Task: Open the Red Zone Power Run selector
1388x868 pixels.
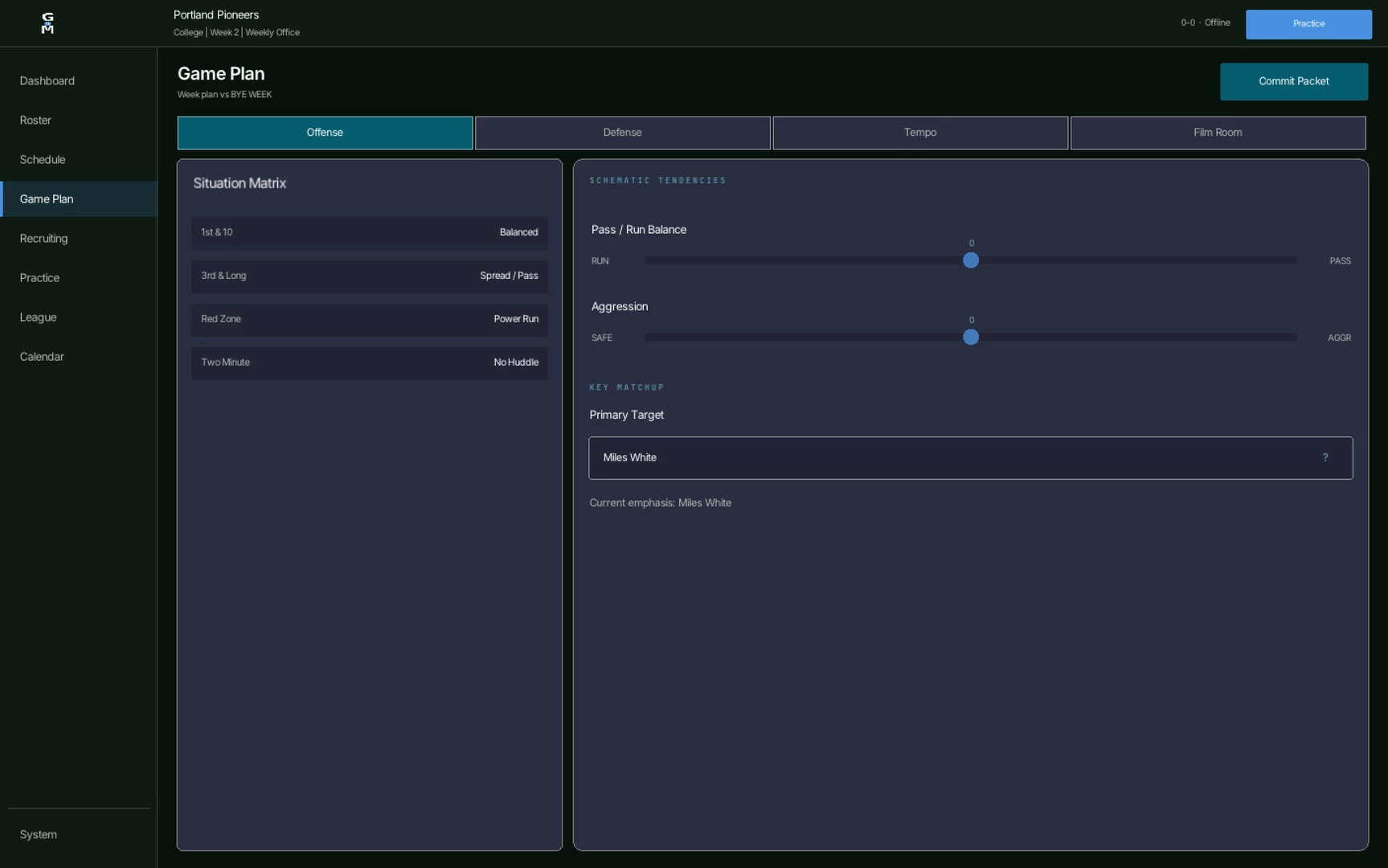Action: [370, 320]
